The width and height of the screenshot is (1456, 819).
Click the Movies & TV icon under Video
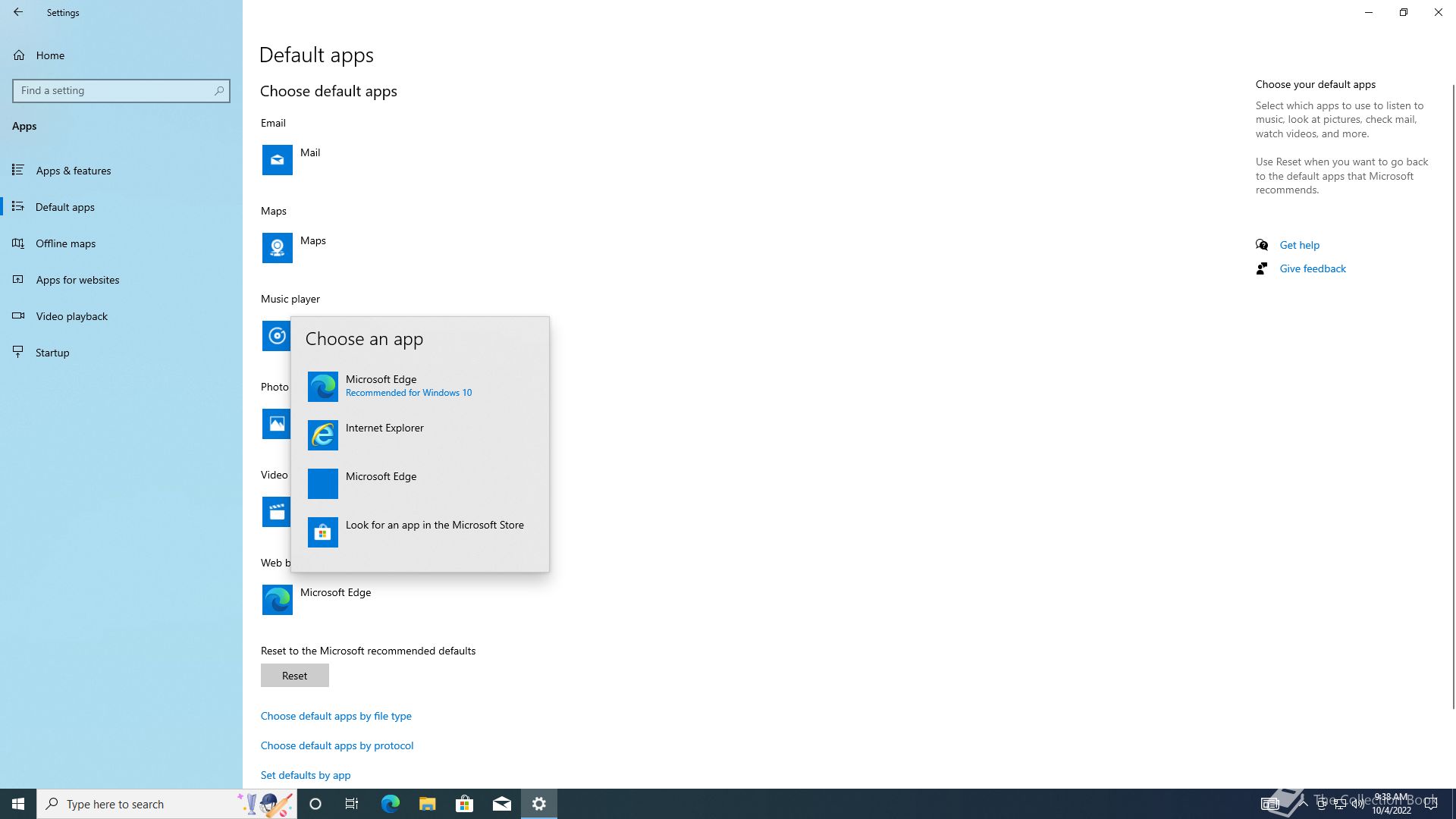[x=276, y=512]
